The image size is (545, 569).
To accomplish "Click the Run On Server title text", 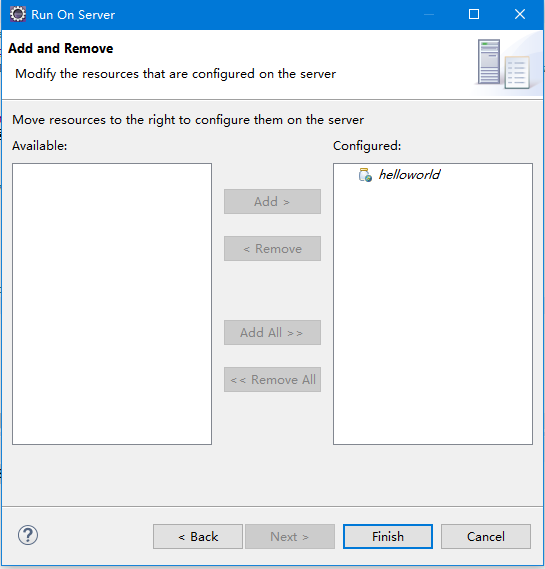I will [x=73, y=15].
